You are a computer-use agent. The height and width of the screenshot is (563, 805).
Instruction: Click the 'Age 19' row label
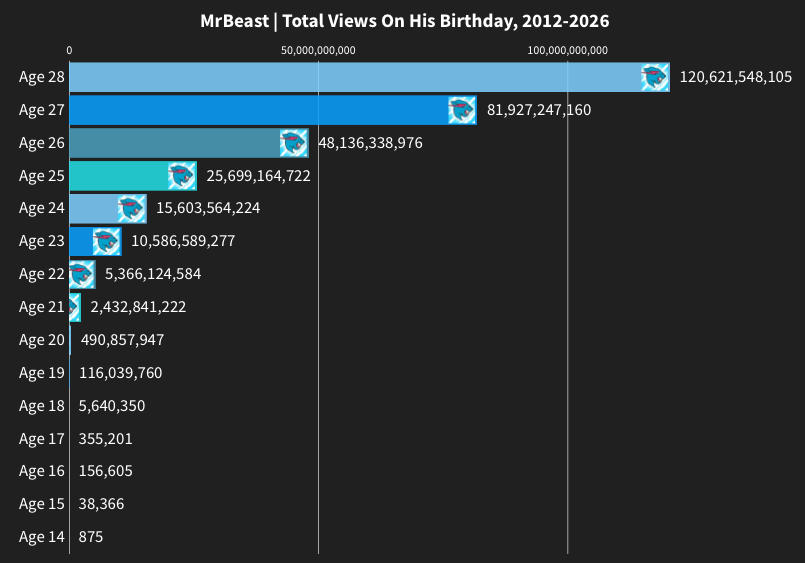pos(42,373)
